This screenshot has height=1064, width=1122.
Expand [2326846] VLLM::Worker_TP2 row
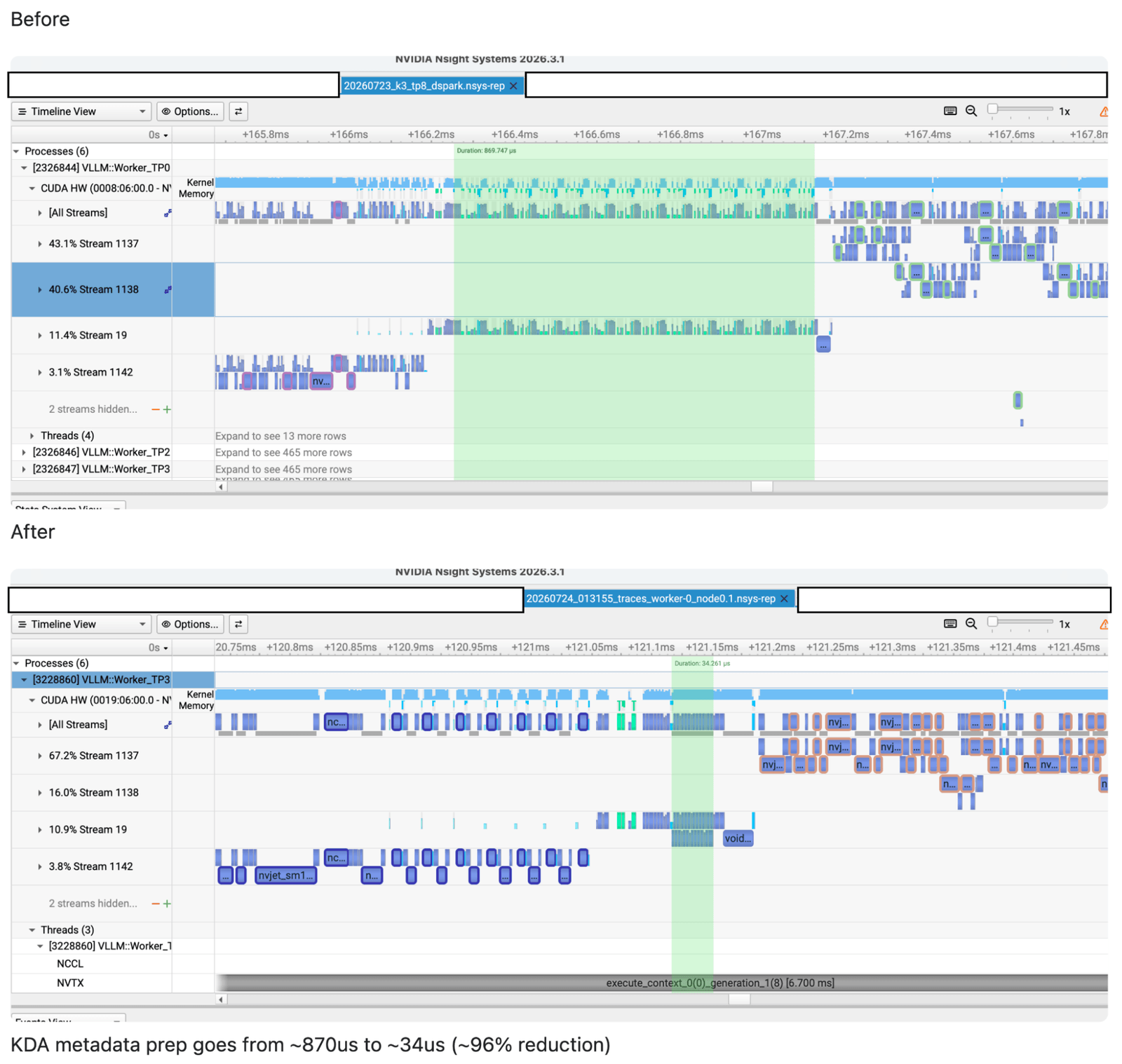coord(24,453)
